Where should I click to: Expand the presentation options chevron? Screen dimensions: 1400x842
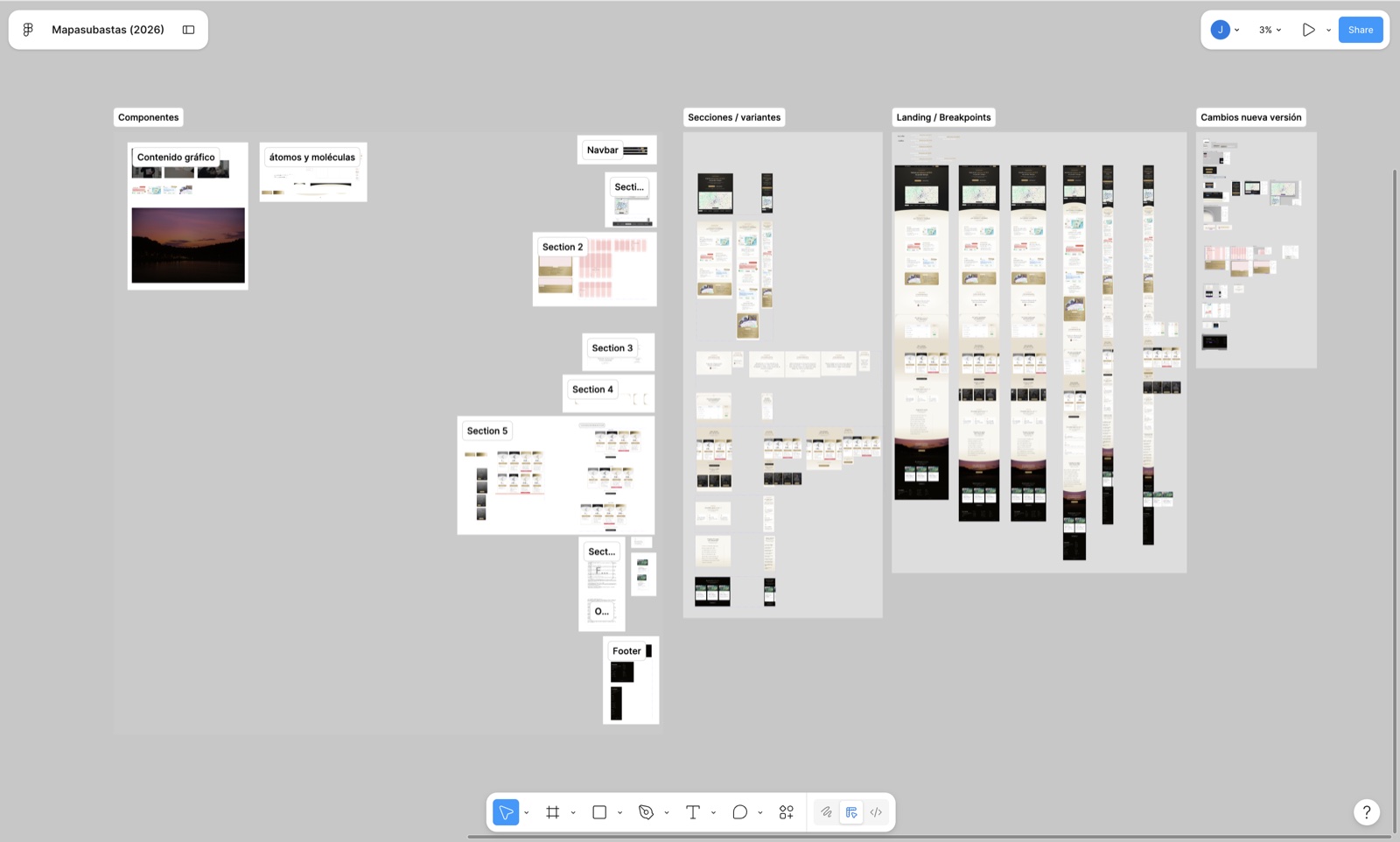[1328, 31]
